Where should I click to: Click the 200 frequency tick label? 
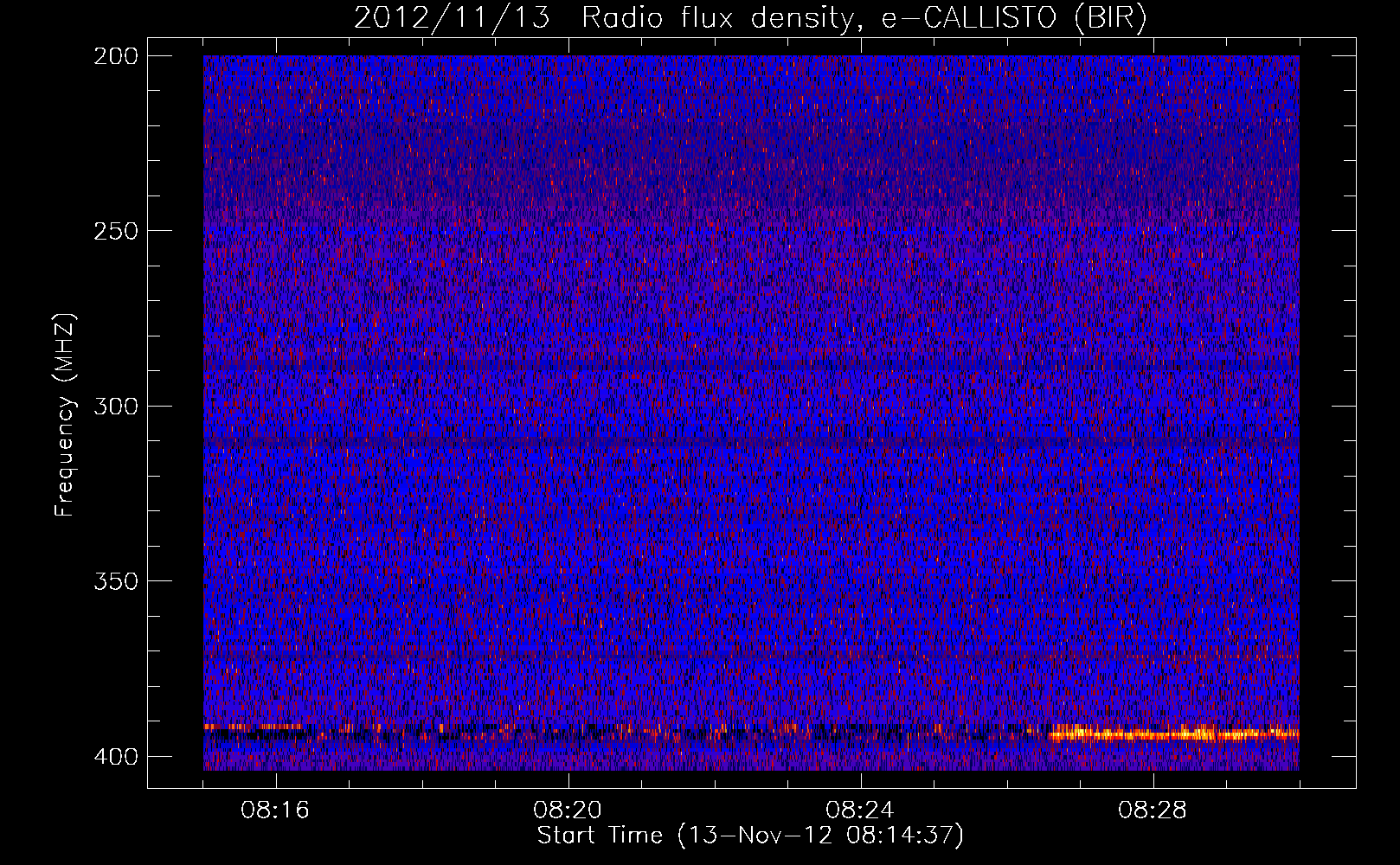click(x=115, y=55)
